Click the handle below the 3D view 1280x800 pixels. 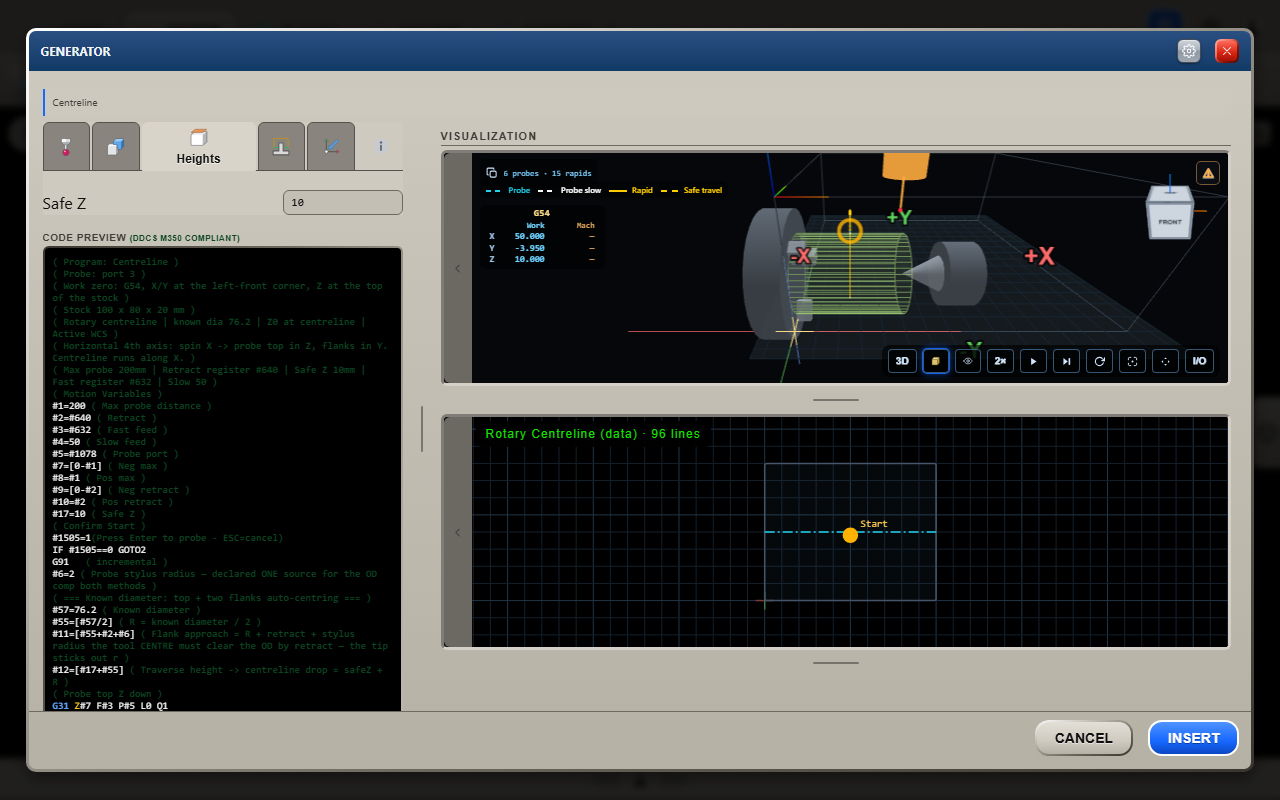pyautogui.click(x=836, y=399)
